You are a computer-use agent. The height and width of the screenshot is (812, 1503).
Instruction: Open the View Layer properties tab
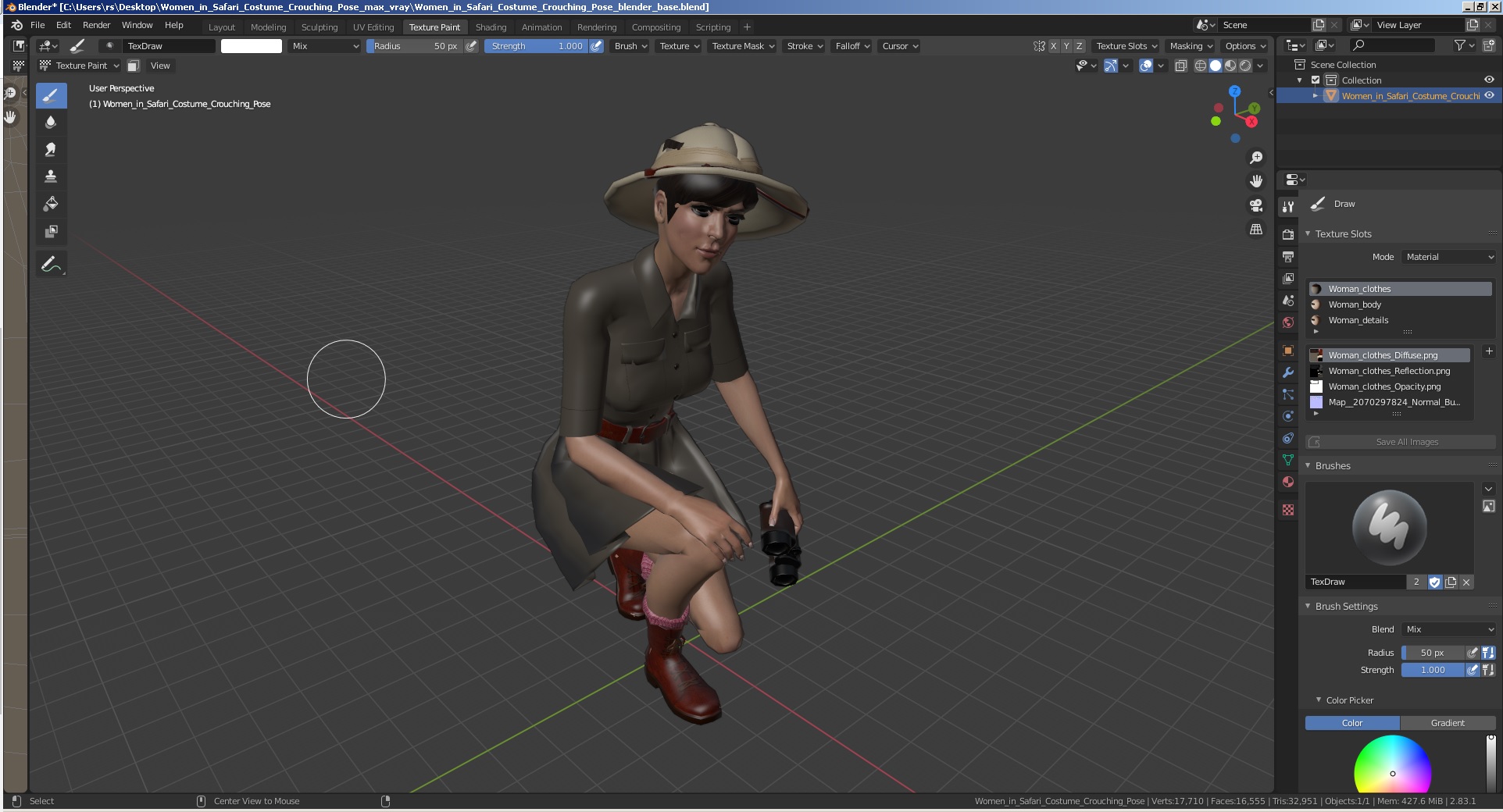[1288, 278]
